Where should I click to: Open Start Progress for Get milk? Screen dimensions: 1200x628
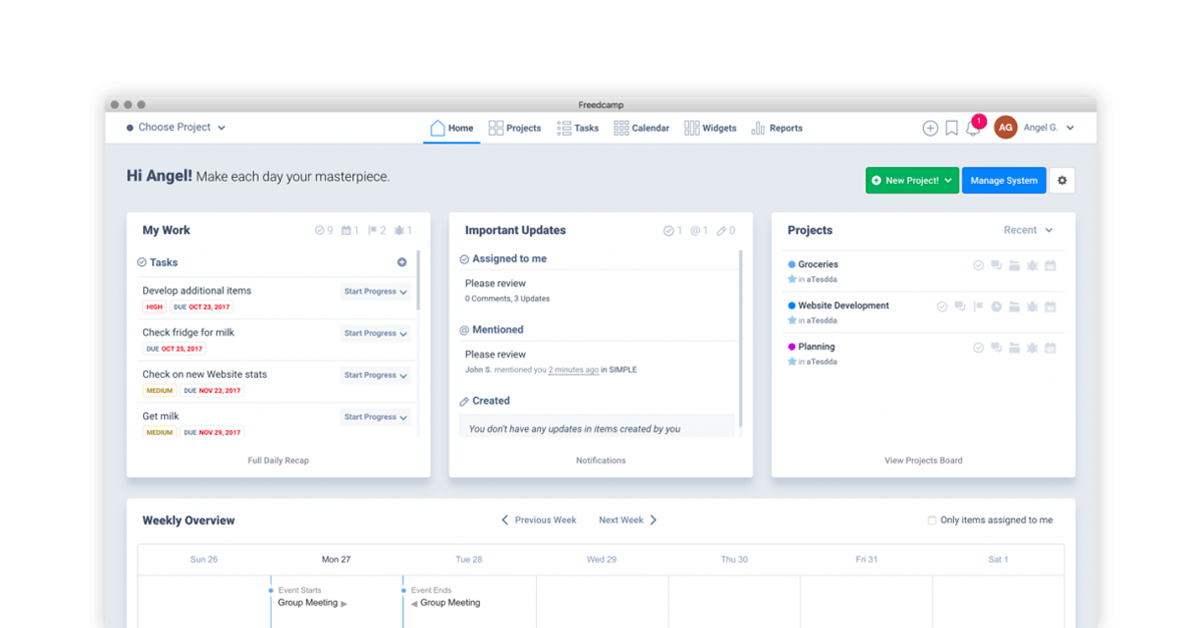[x=375, y=417]
